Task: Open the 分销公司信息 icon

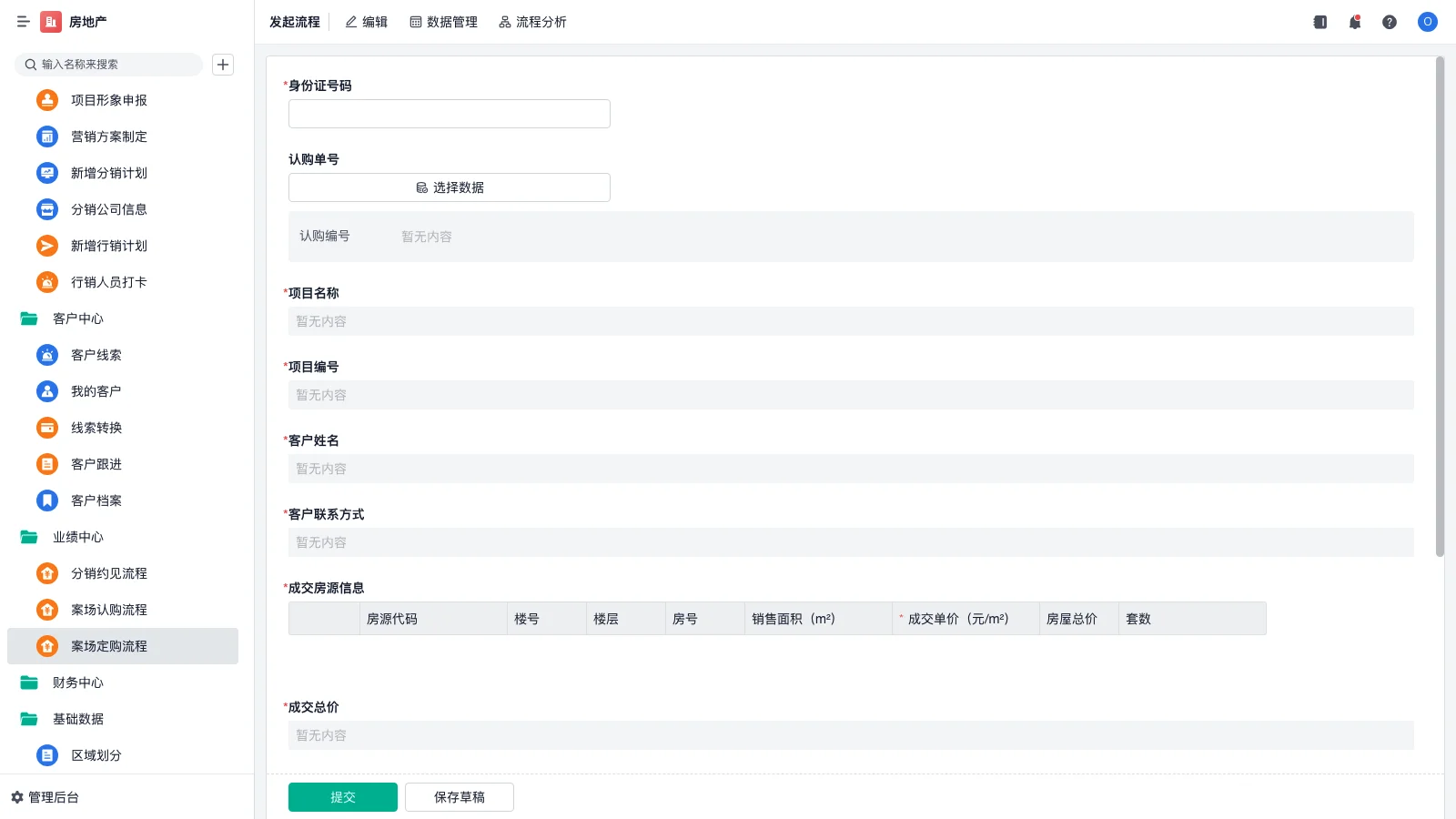Action: tap(47, 209)
